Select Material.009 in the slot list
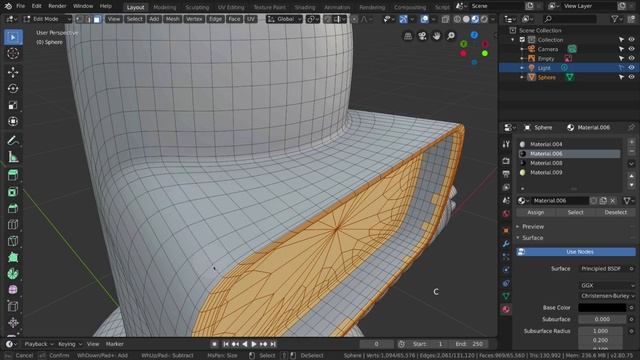The width and height of the screenshot is (640, 360). tap(569, 172)
